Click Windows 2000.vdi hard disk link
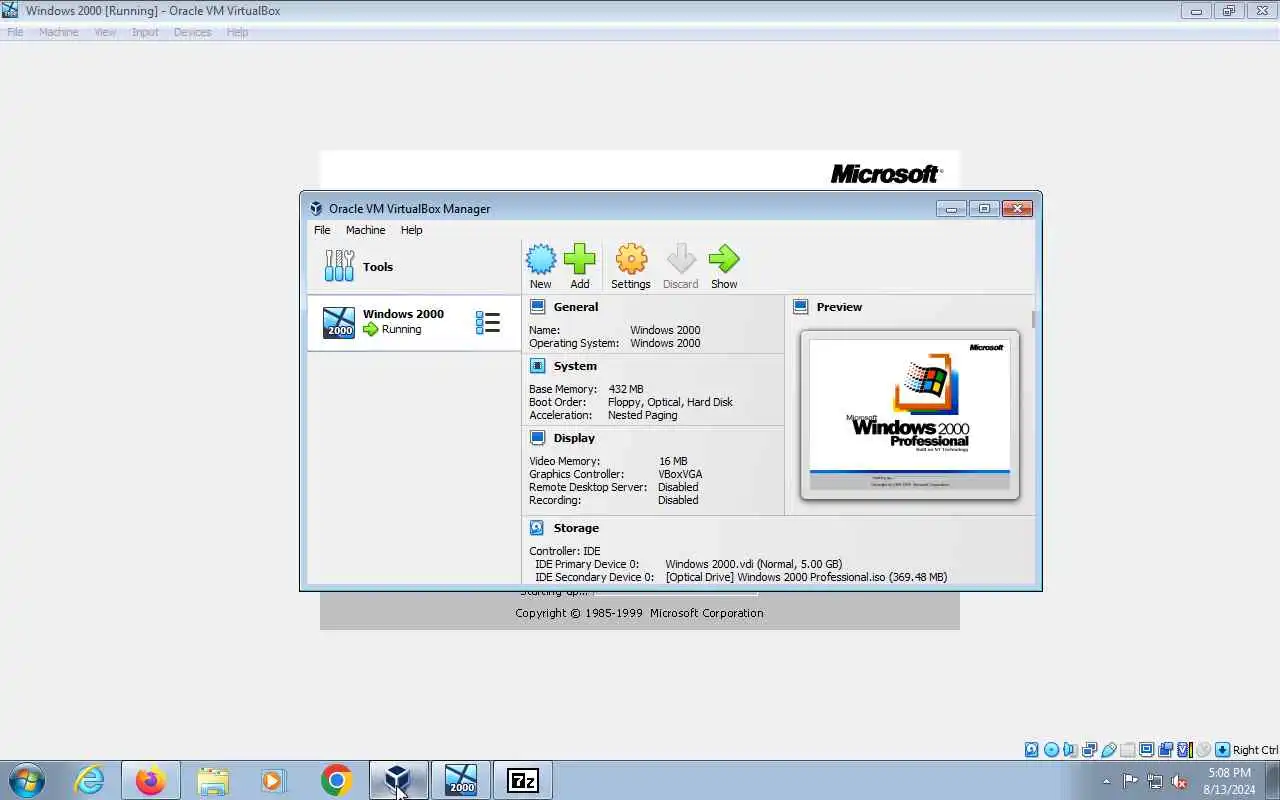Screen dimensions: 1280x800 753,564
